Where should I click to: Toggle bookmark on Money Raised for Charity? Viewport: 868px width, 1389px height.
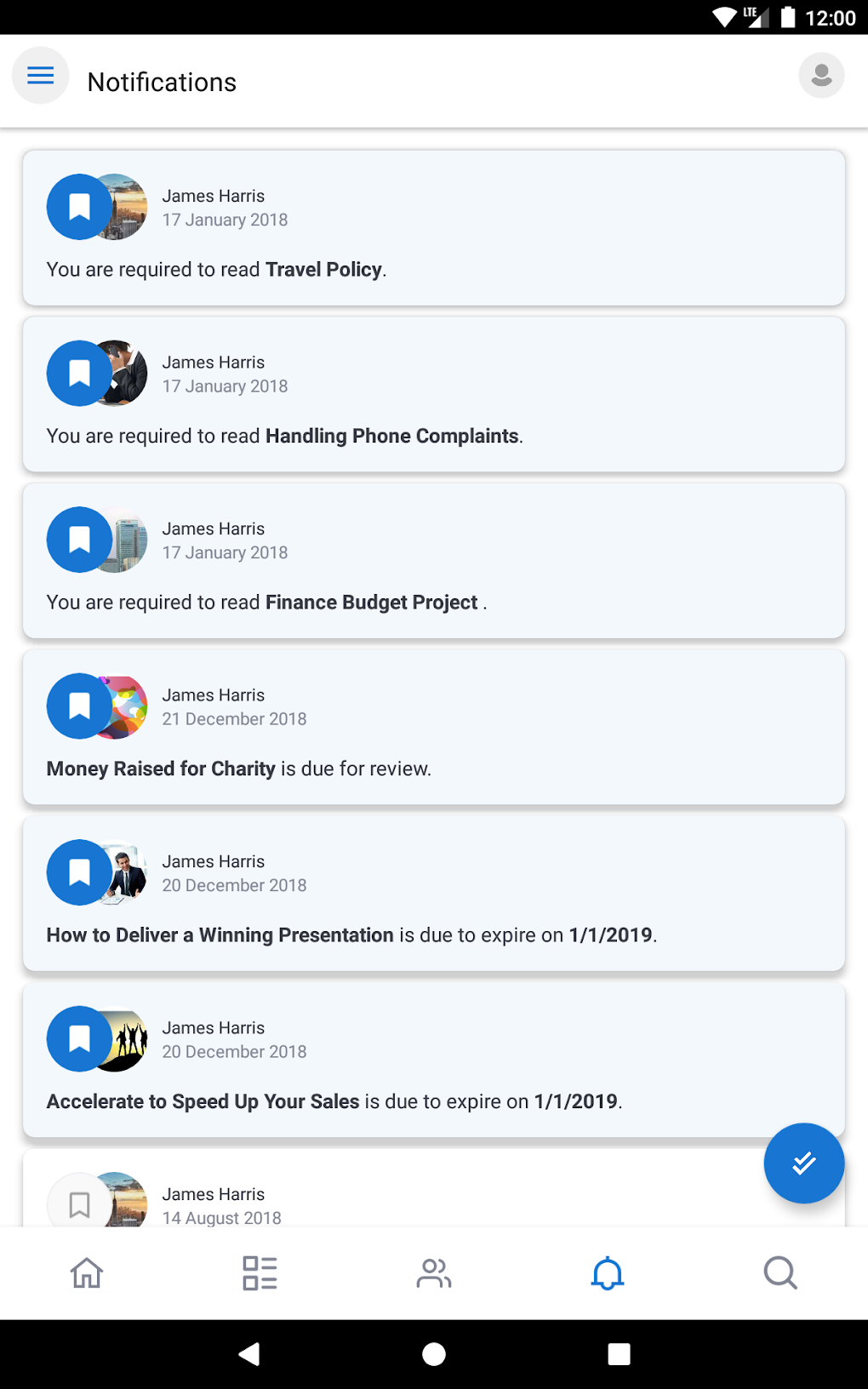pos(79,706)
